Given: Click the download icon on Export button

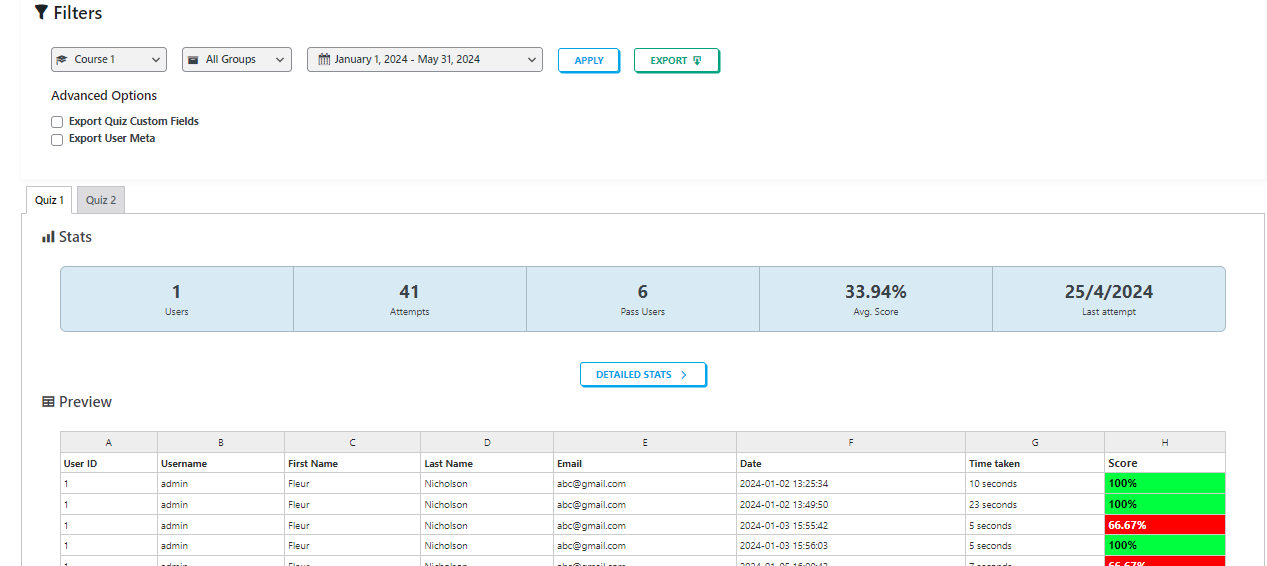Looking at the screenshot, I should tap(697, 61).
